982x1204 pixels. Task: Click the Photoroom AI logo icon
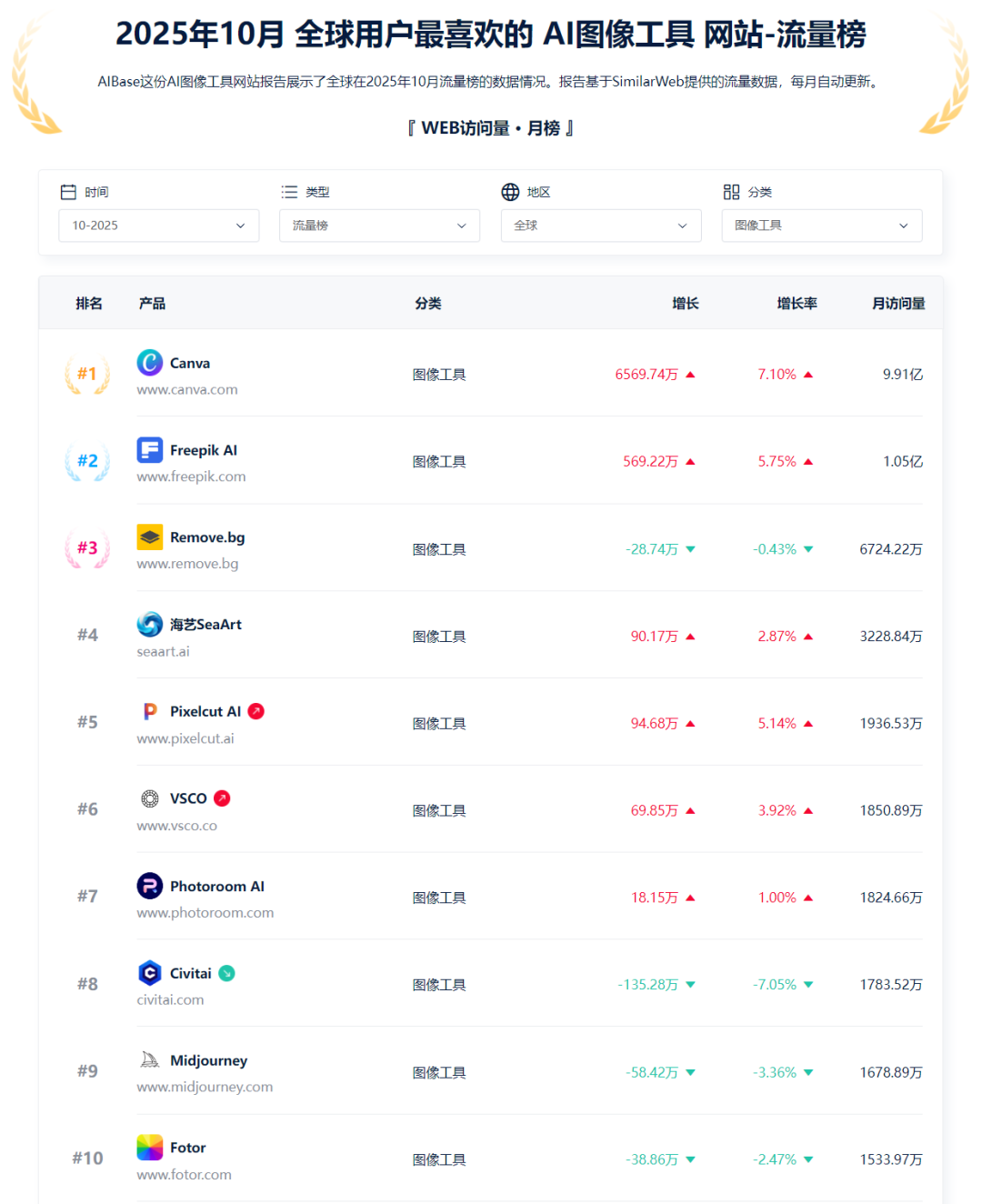(x=149, y=885)
